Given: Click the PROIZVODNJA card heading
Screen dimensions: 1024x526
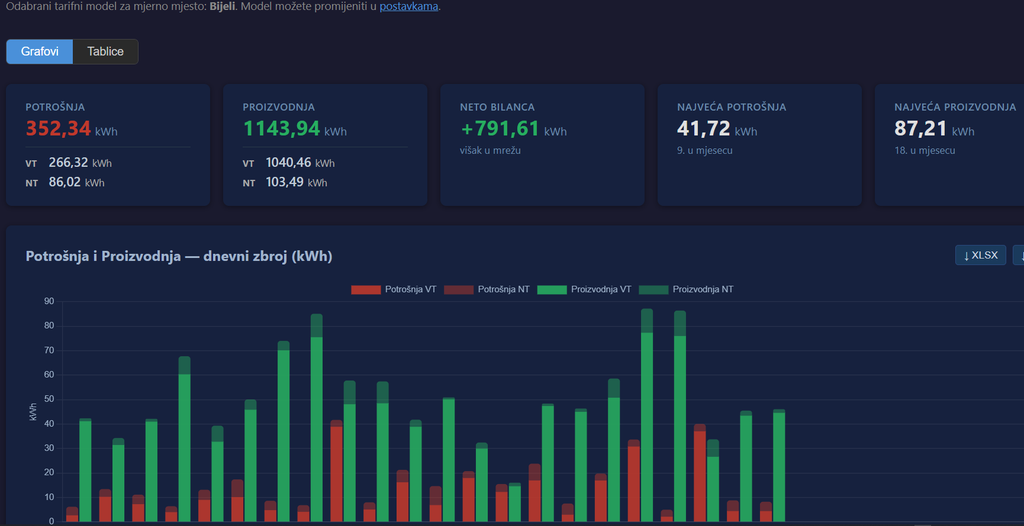Looking at the screenshot, I should coord(279,107).
